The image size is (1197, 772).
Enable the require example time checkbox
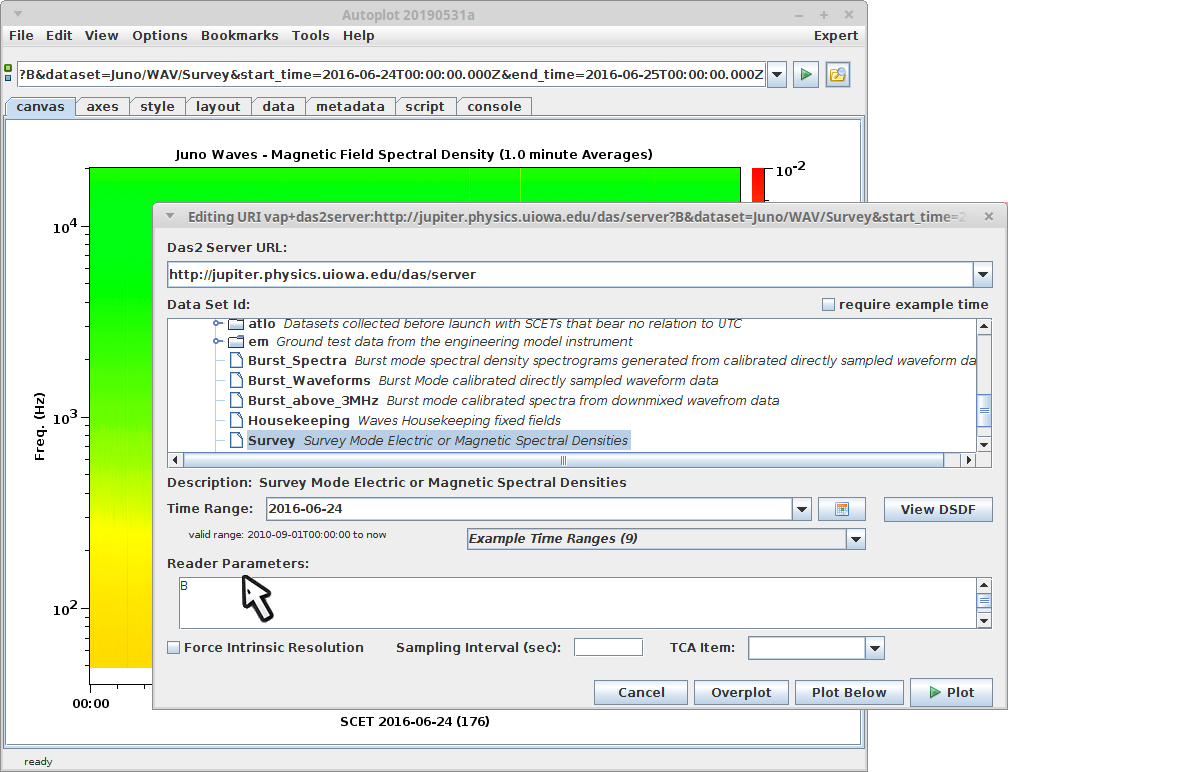point(828,305)
